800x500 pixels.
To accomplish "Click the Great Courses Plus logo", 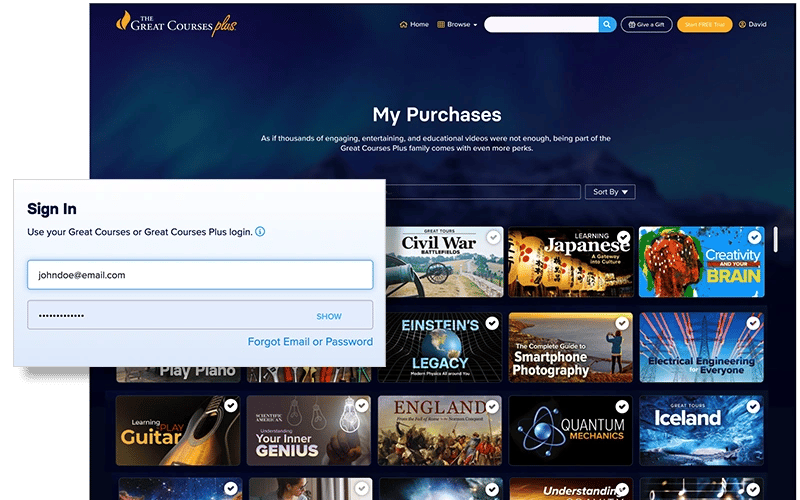I will pyautogui.click(x=176, y=22).
